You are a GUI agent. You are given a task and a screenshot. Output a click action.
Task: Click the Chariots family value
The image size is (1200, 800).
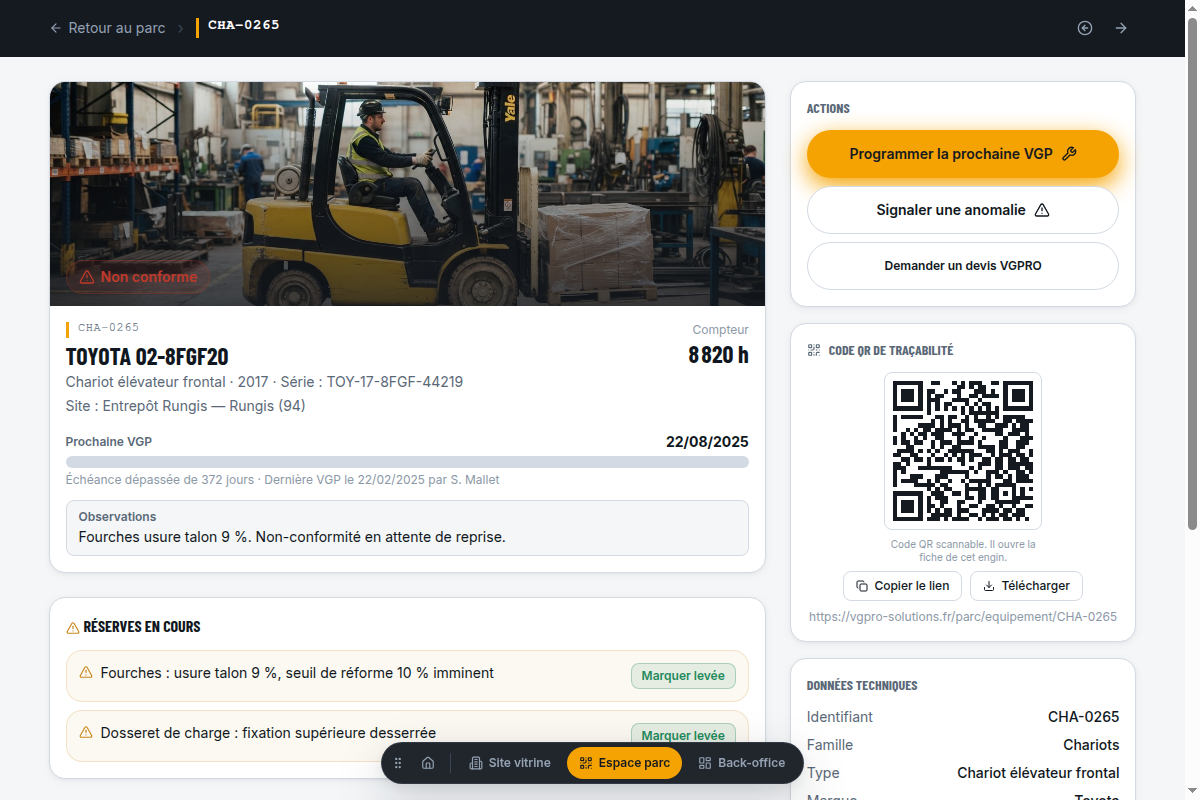click(1091, 745)
